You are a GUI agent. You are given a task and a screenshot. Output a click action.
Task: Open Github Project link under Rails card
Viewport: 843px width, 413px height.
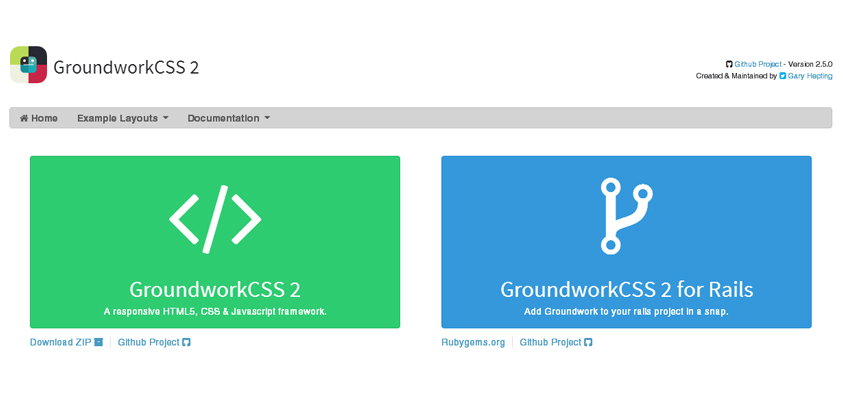click(x=556, y=343)
